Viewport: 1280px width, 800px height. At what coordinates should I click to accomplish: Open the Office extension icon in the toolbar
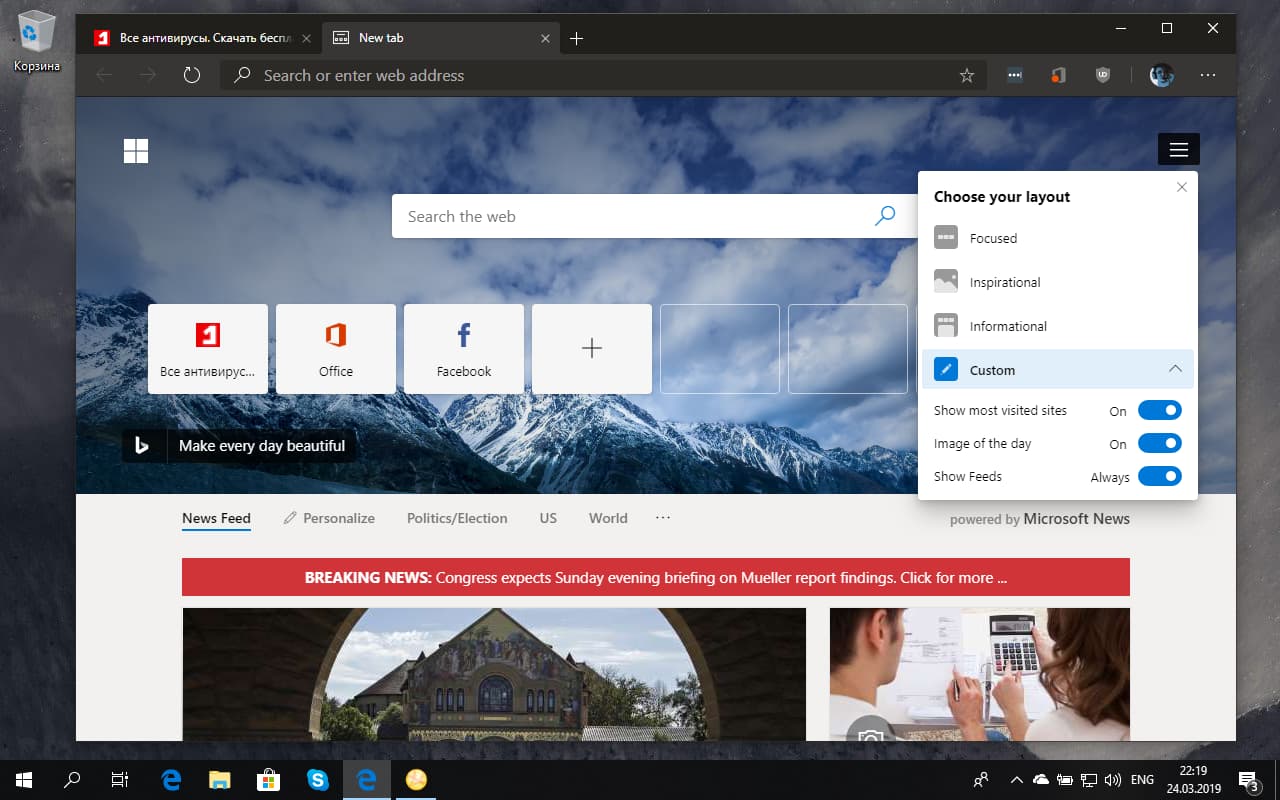1059,75
